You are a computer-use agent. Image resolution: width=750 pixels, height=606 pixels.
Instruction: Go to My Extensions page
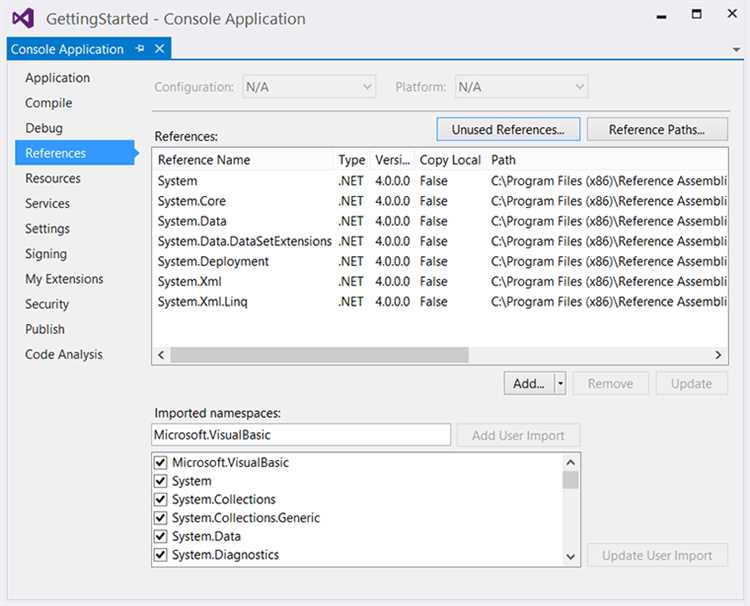(x=64, y=279)
